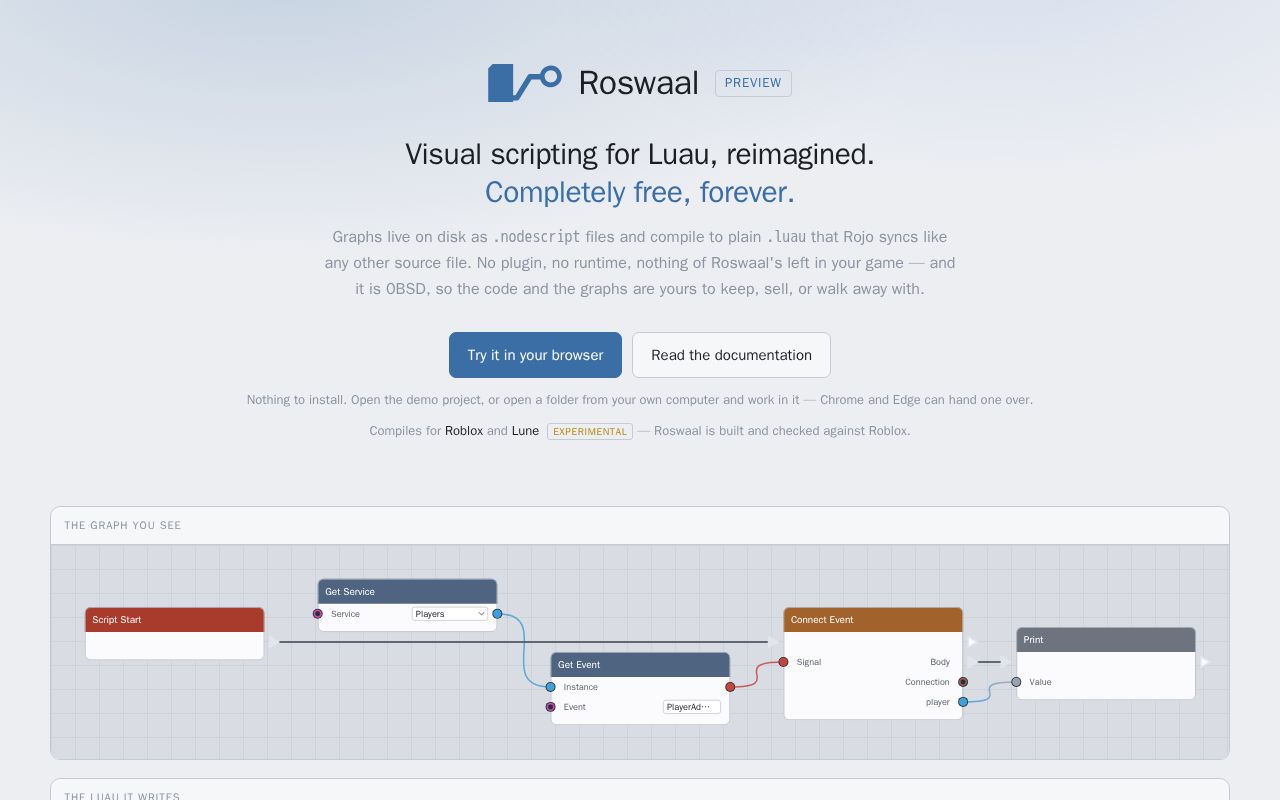Screen dimensions: 1280x800
Task: Click the EXPERIMENTAL badge
Action: click(x=590, y=432)
